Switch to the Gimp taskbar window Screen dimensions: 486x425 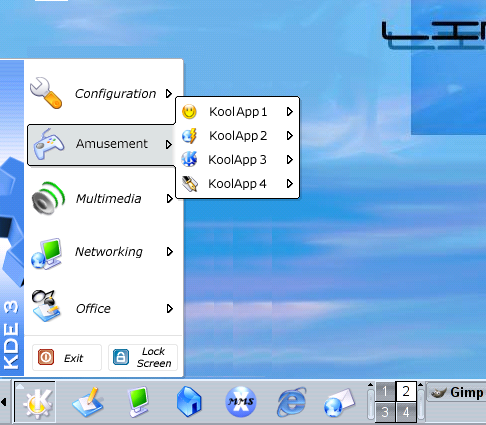(456, 392)
